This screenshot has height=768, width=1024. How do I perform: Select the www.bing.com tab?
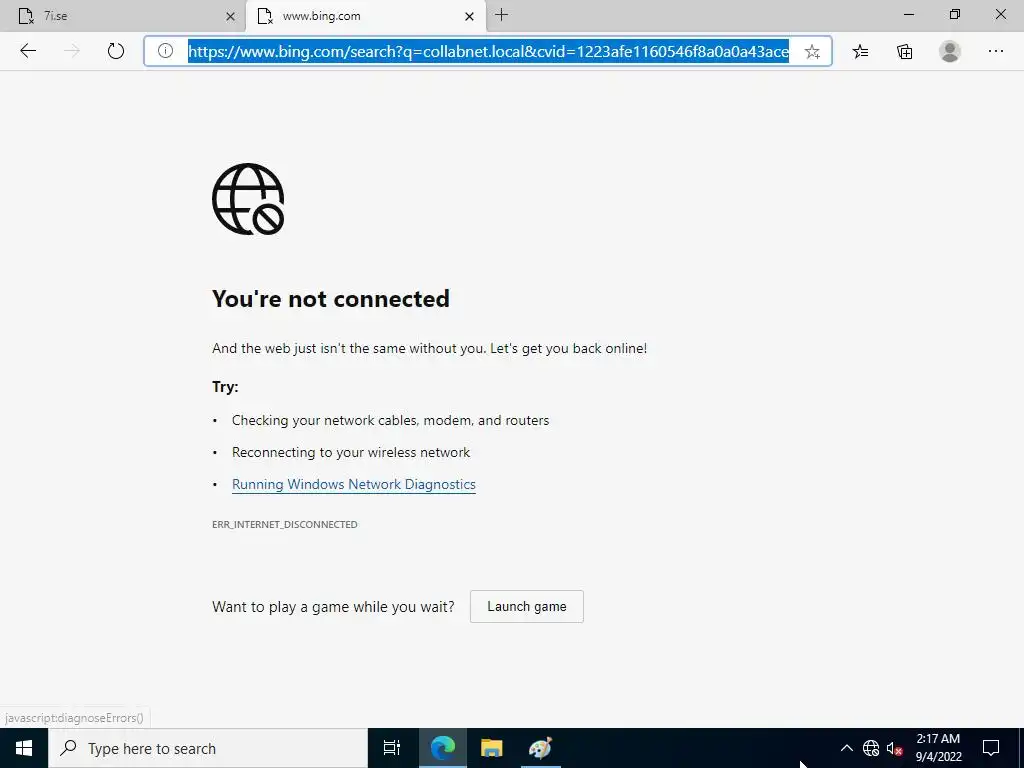point(366,16)
